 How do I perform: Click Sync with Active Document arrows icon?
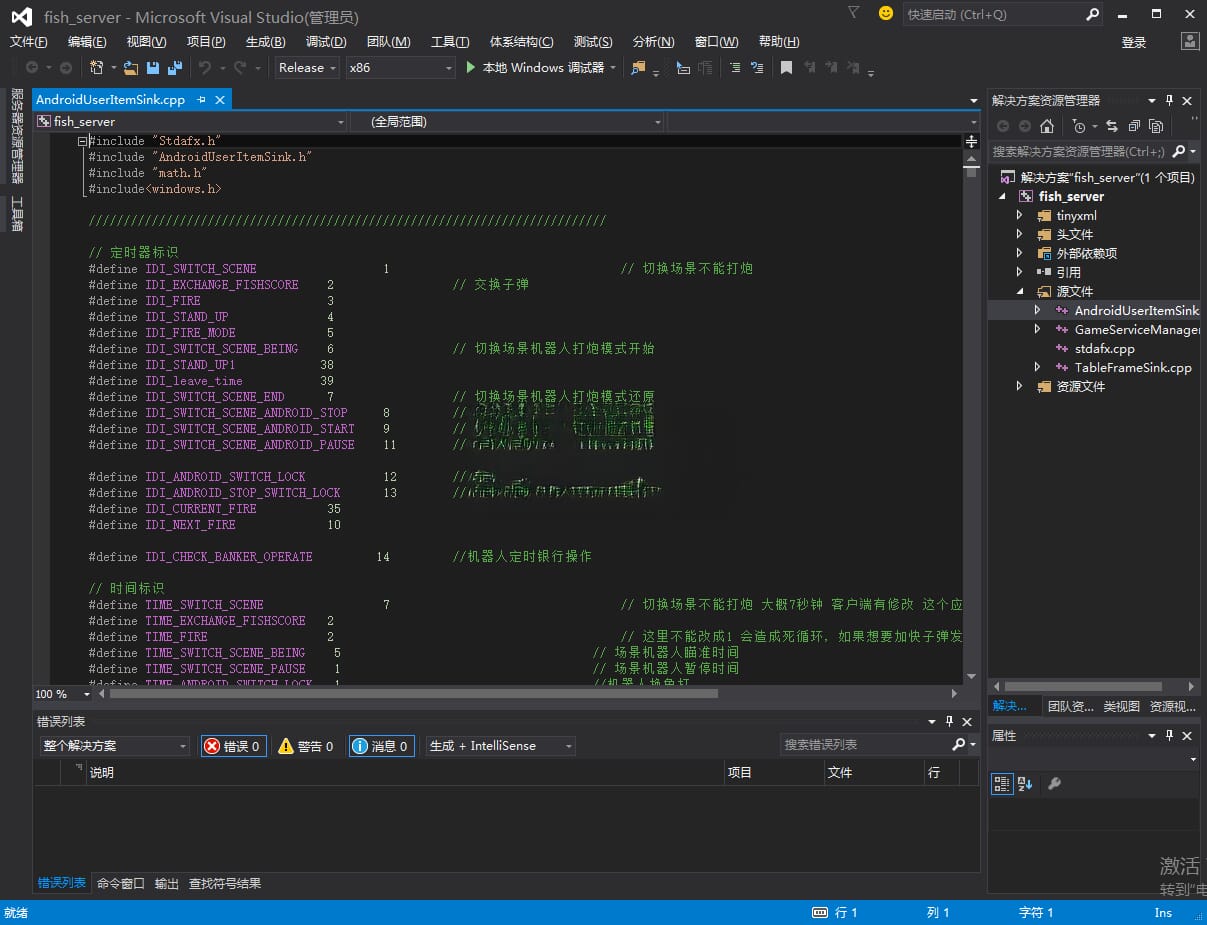1111,126
